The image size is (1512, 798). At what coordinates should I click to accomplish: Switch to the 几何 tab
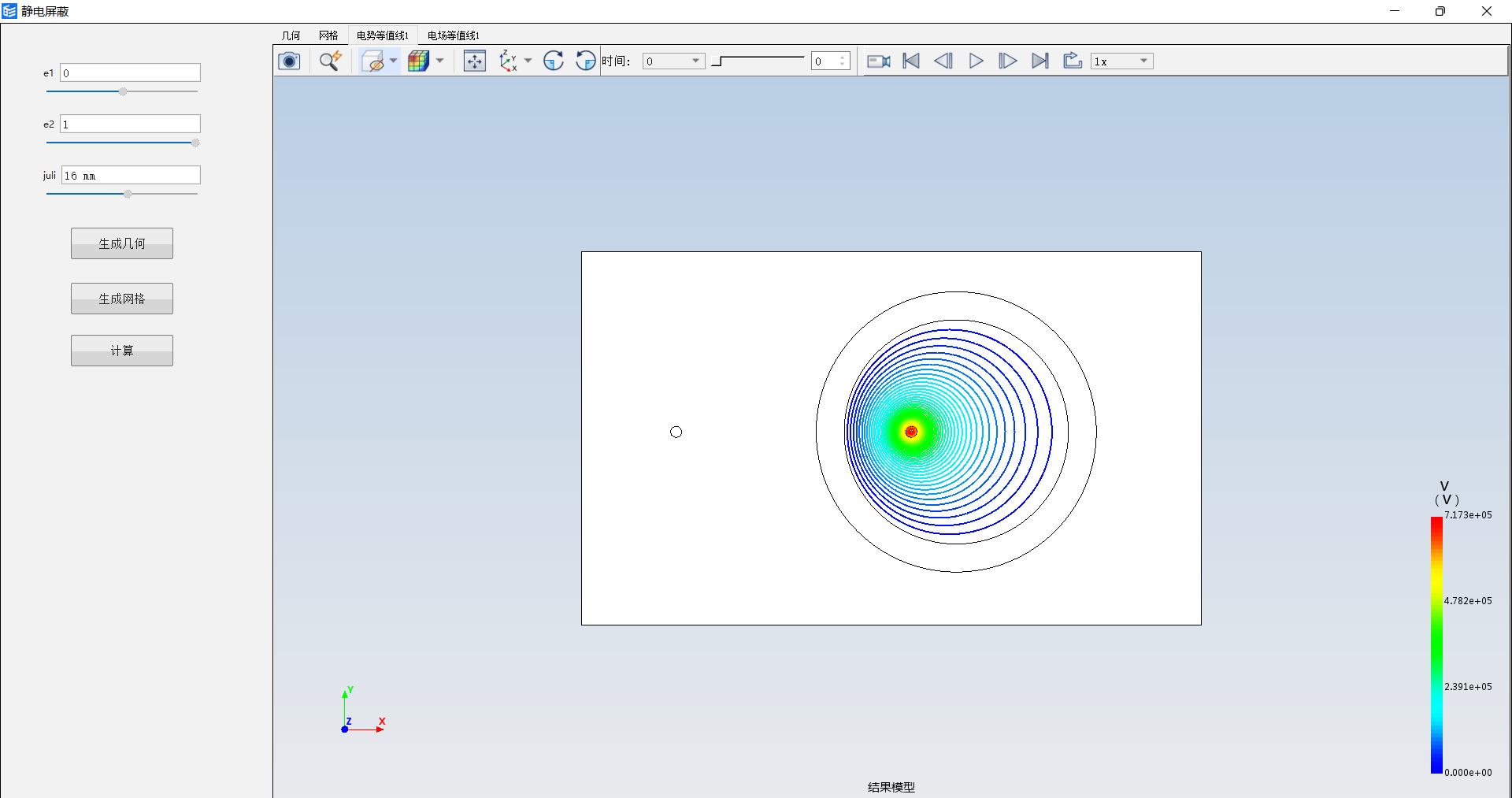click(291, 35)
